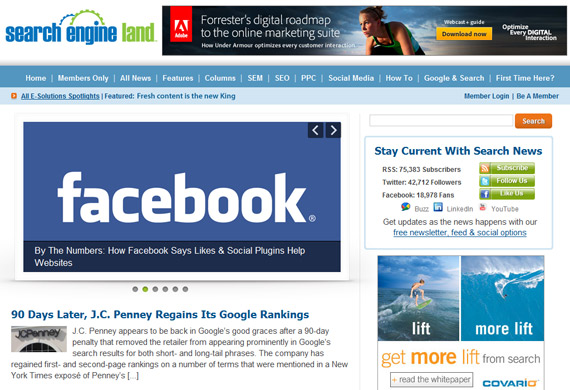Click the LinkedIn text link
Screen dimensions: 570x390
tap(460, 209)
